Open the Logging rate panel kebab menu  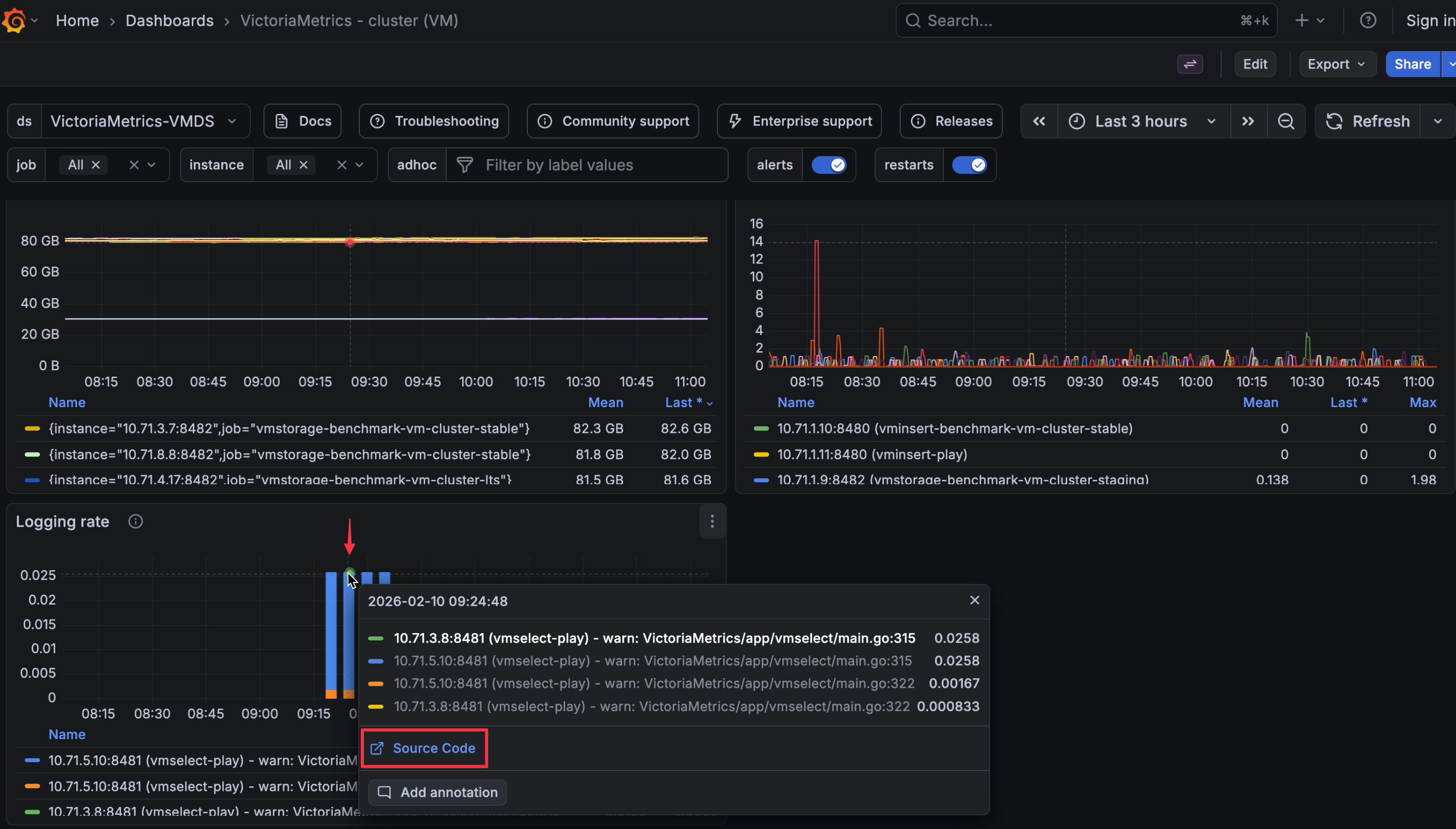click(x=711, y=521)
